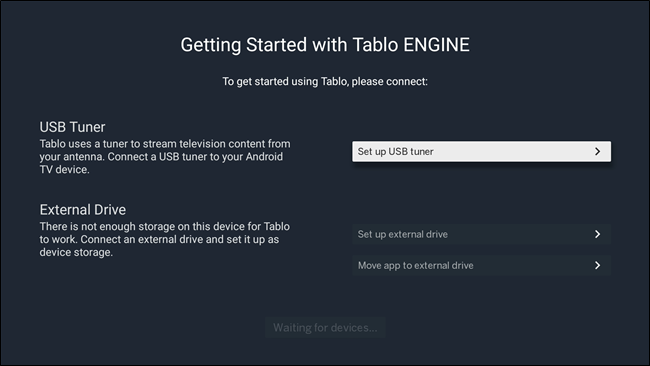This screenshot has height=366, width=650.
Task: Choose the Set up external drive option
Action: (x=481, y=234)
